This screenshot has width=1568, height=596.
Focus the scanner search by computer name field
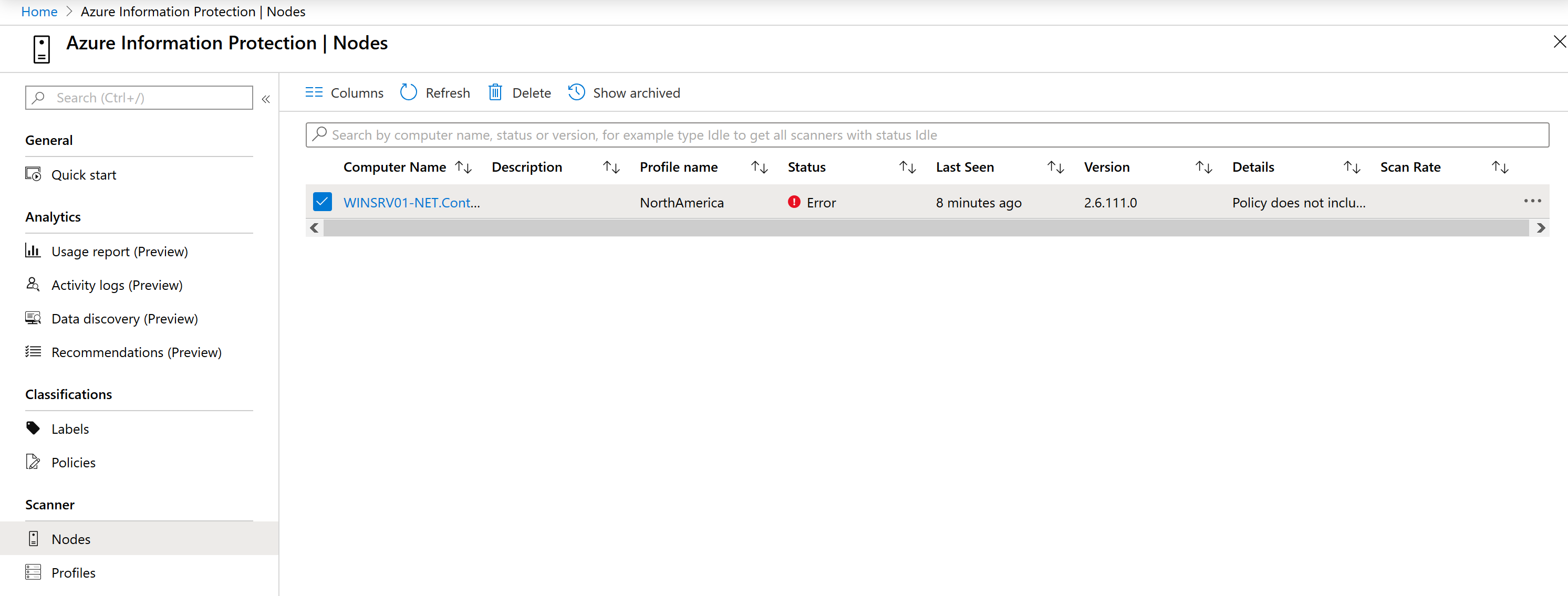[x=927, y=134]
